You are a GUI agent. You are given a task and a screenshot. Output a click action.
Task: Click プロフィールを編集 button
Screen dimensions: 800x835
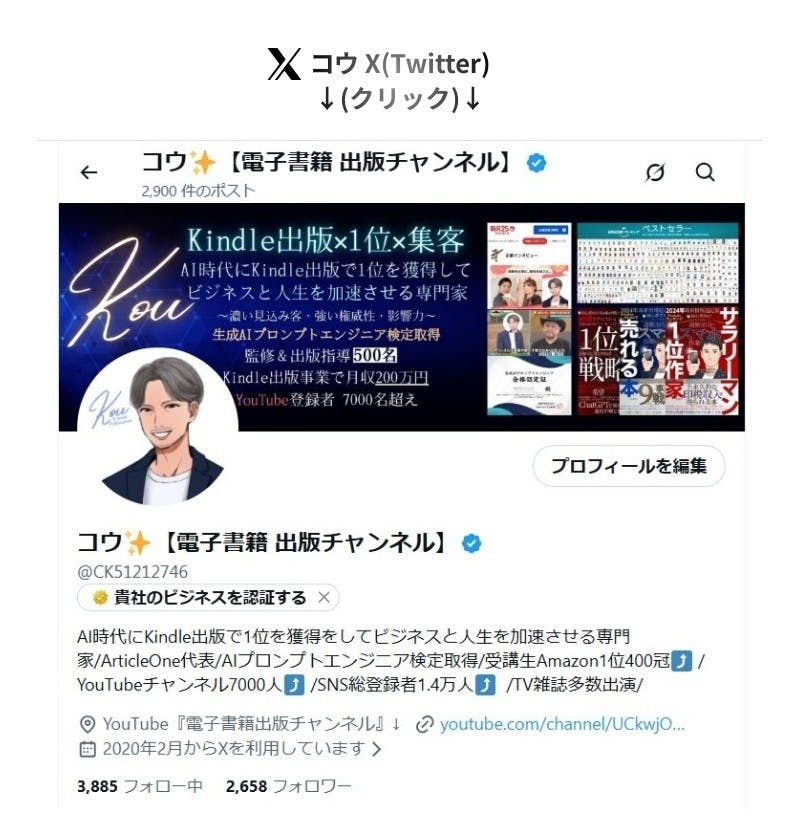(x=628, y=466)
